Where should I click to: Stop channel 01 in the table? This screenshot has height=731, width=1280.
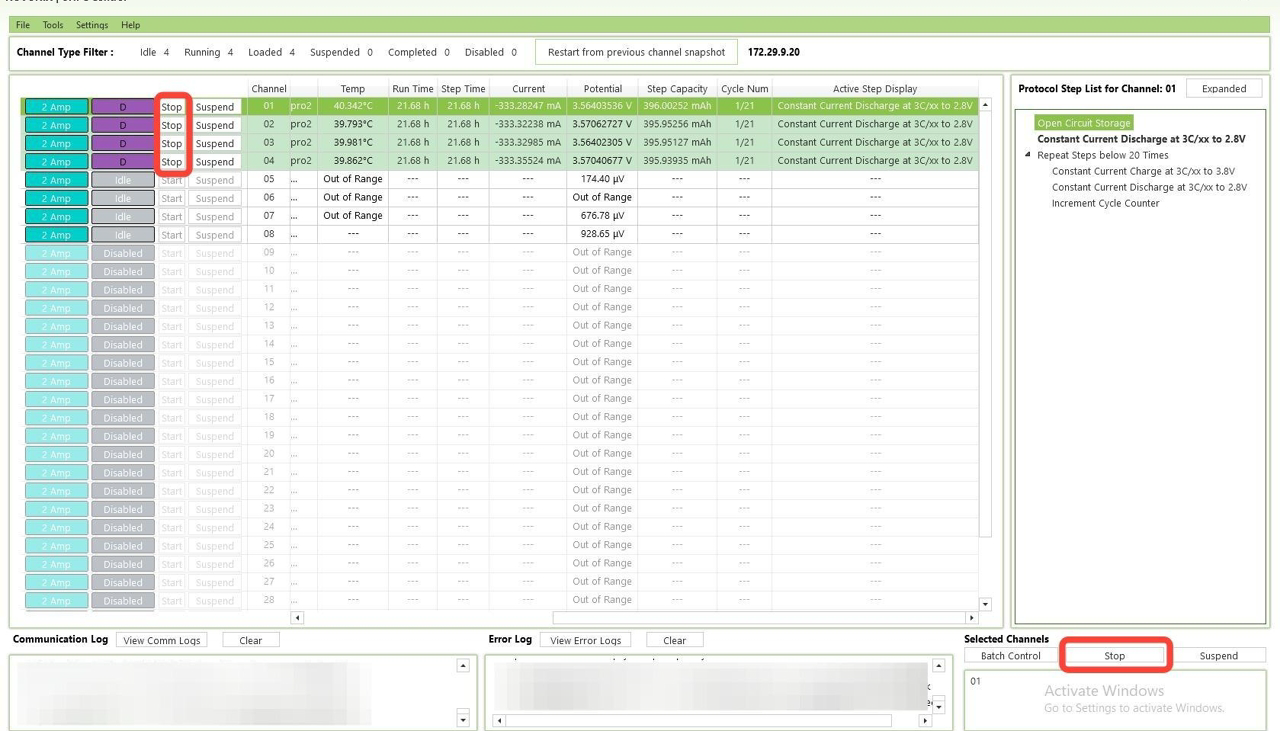click(x=172, y=107)
